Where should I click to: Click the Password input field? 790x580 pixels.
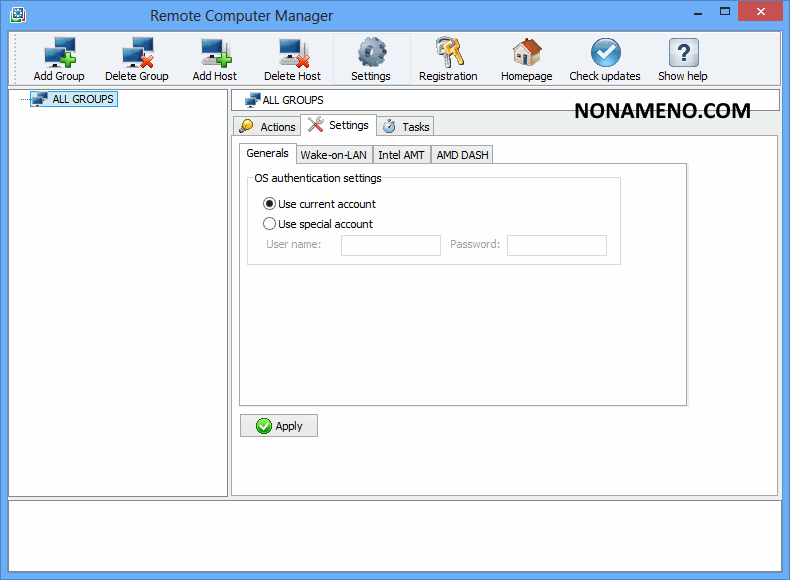point(556,245)
